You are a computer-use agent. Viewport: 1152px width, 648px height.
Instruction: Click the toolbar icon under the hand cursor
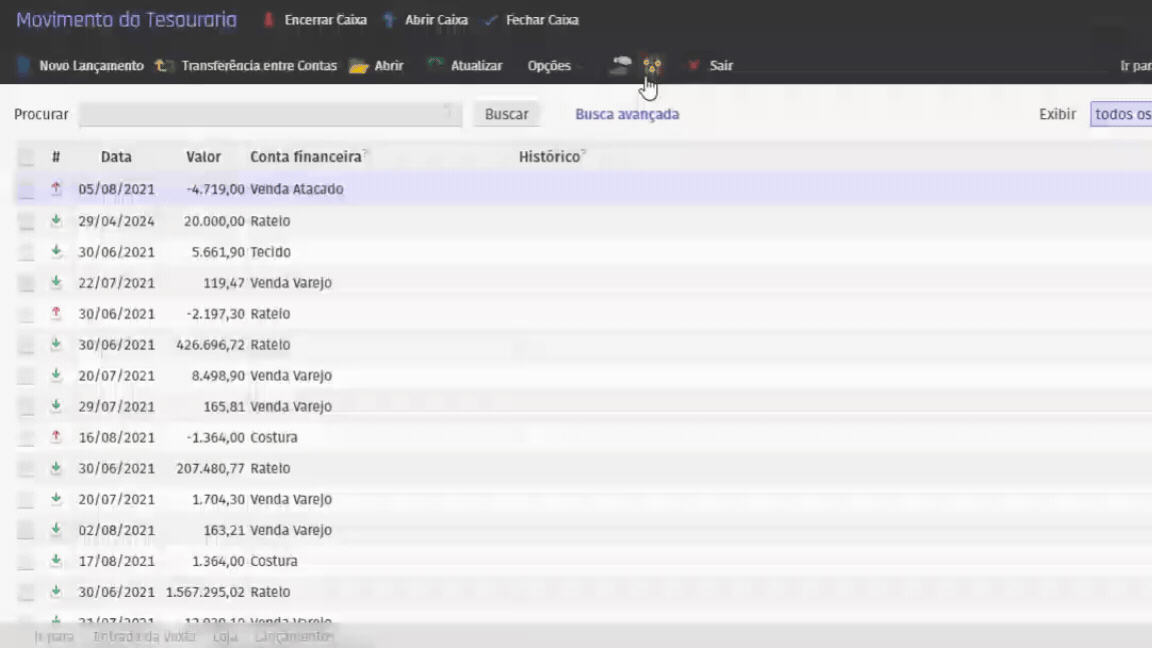[x=652, y=66]
